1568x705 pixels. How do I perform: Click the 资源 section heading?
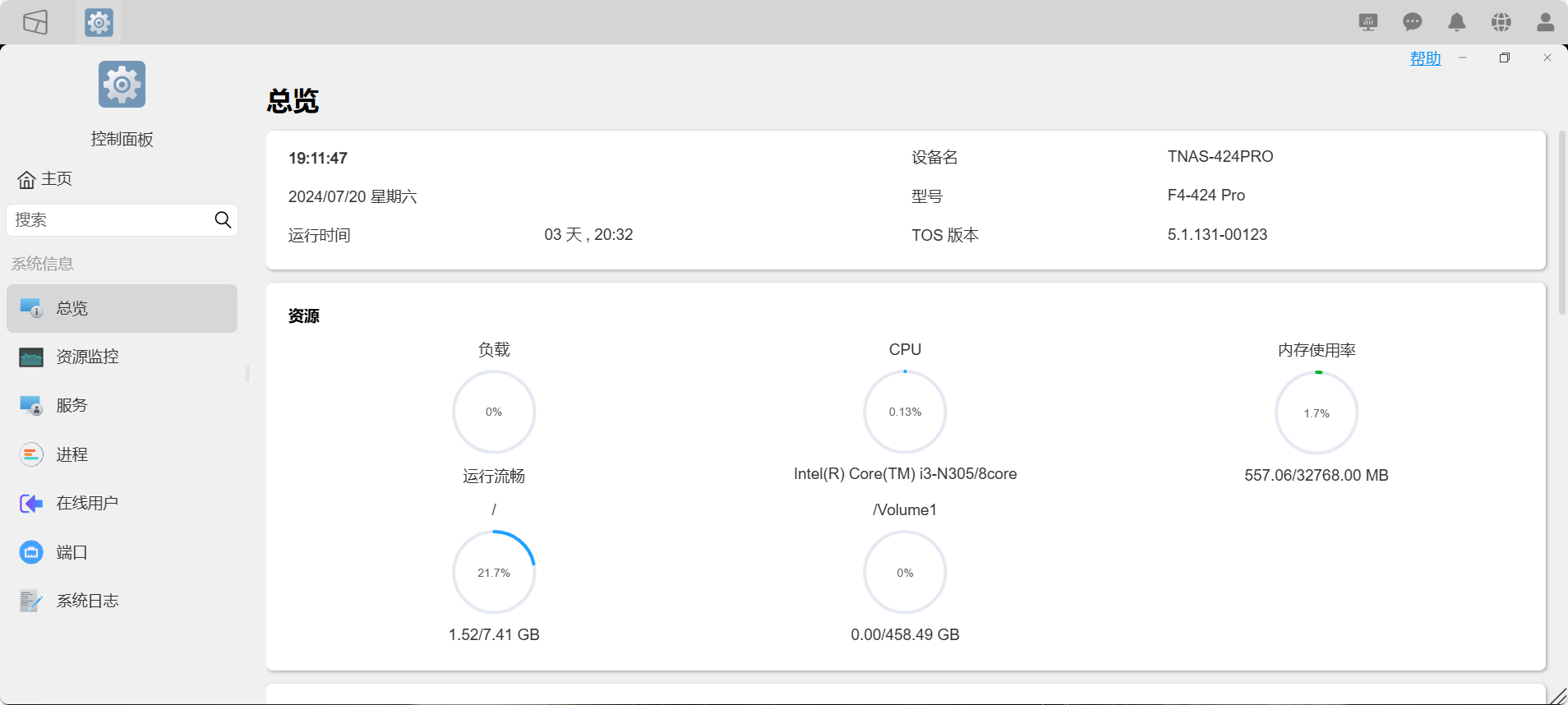click(x=303, y=316)
